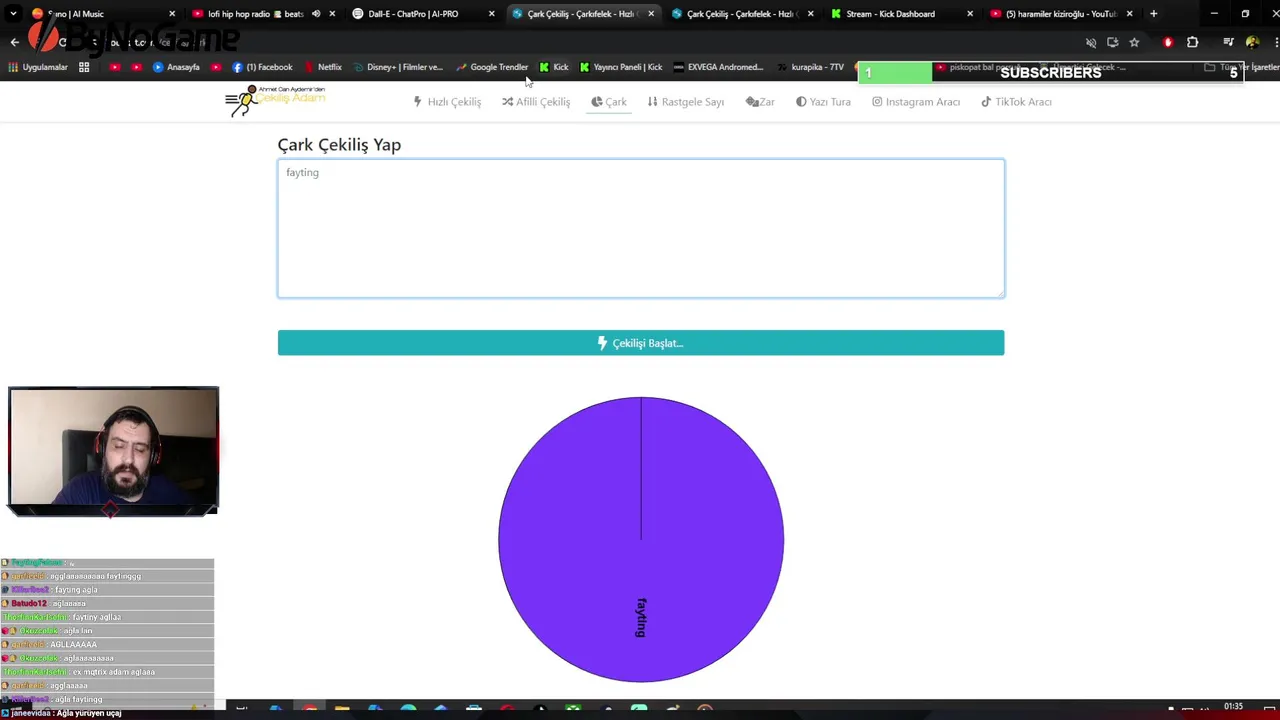The height and width of the screenshot is (720, 1280).
Task: Click Batudo12 chat username
Action: [28, 603]
